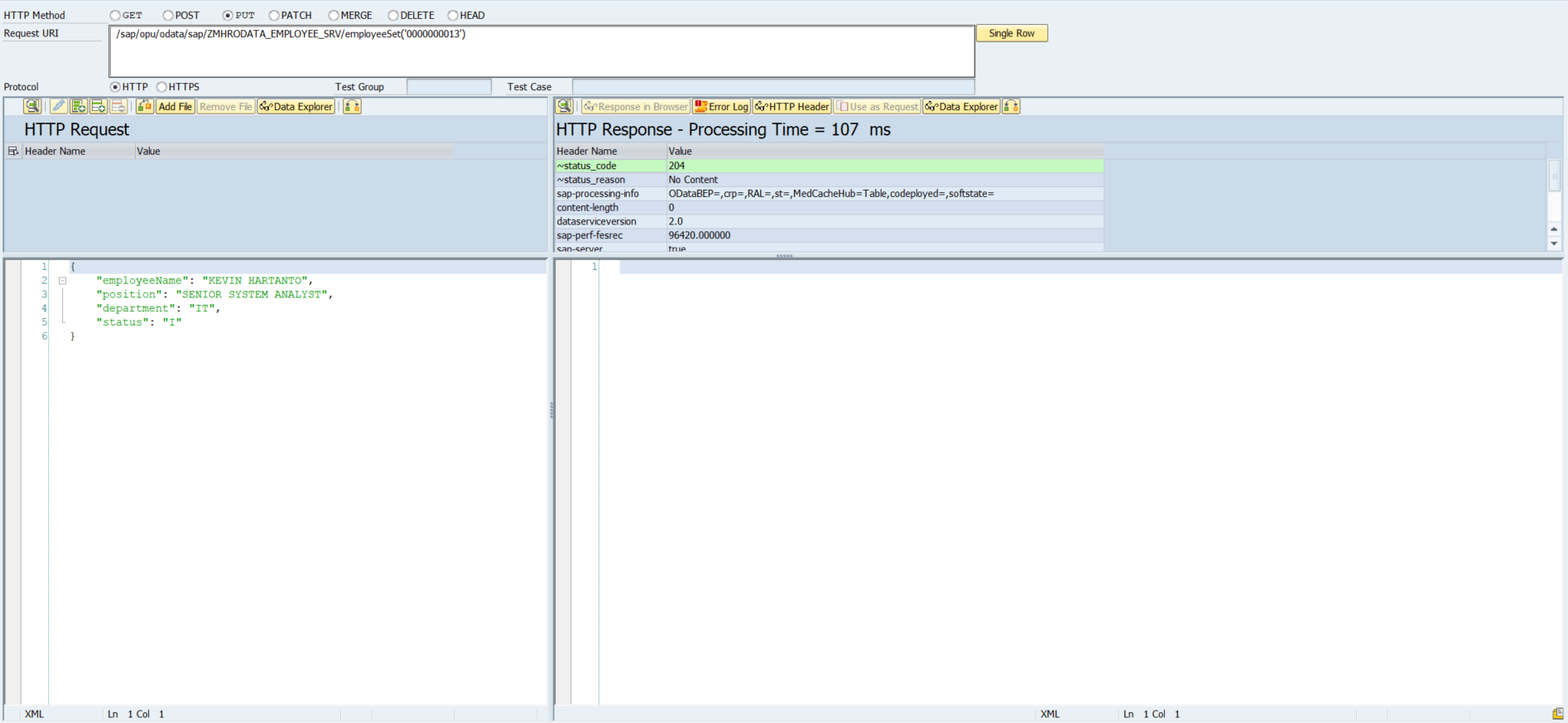
Task: Click the "No Content" value
Action: (x=693, y=180)
